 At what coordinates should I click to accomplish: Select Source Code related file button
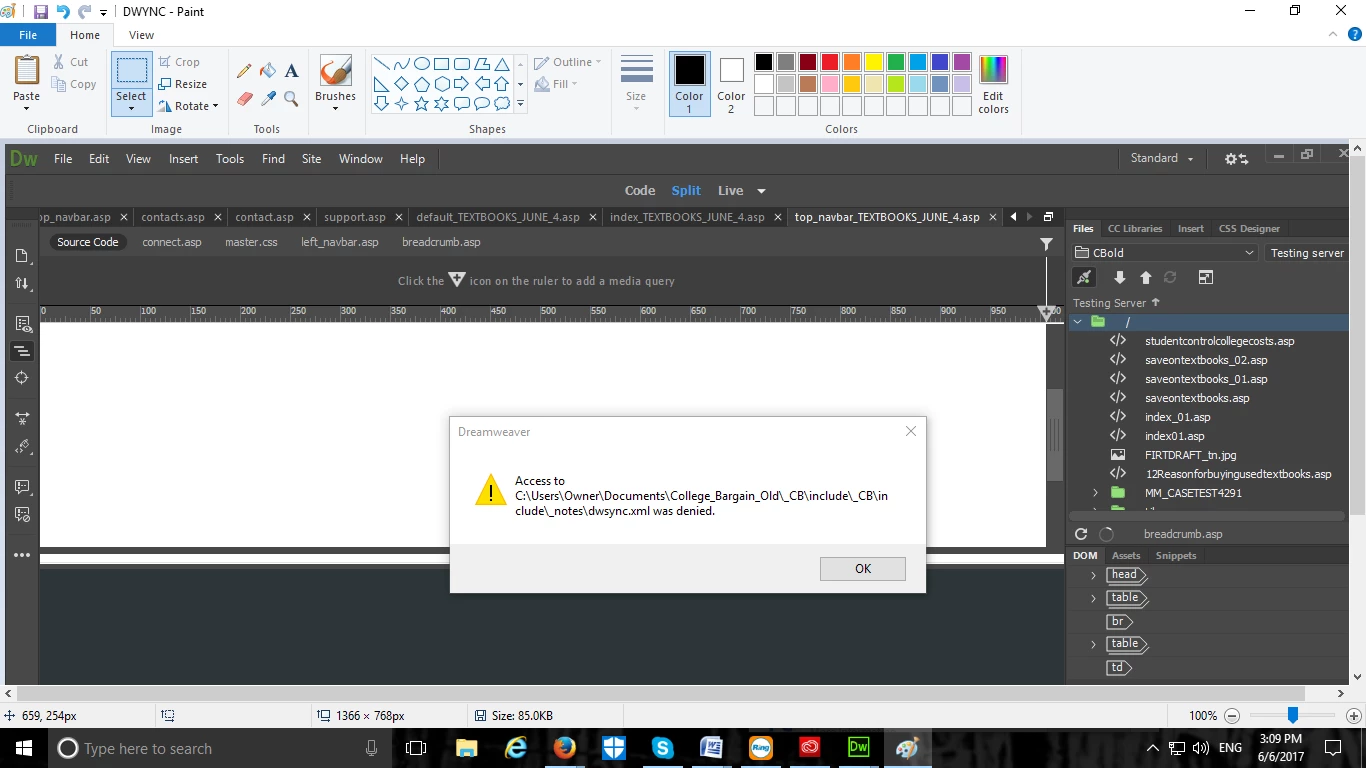pos(88,242)
